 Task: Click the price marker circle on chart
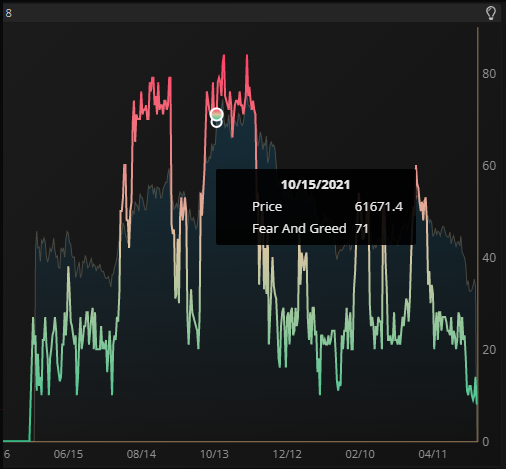pos(217,123)
